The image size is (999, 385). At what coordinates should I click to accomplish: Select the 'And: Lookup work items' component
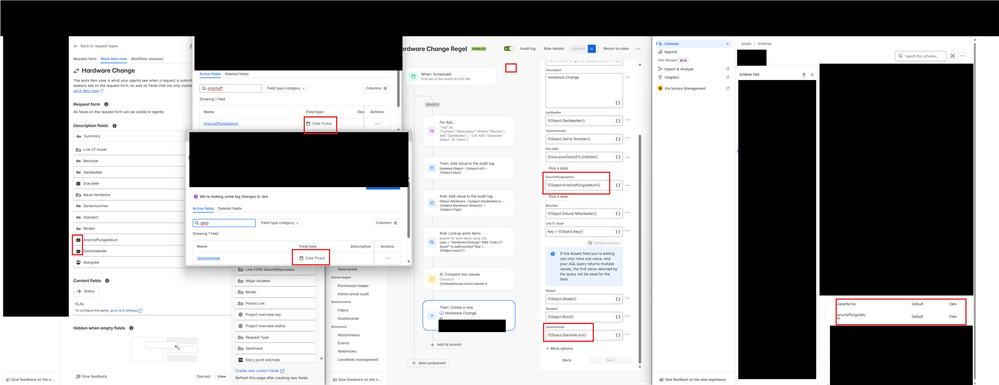[468, 242]
